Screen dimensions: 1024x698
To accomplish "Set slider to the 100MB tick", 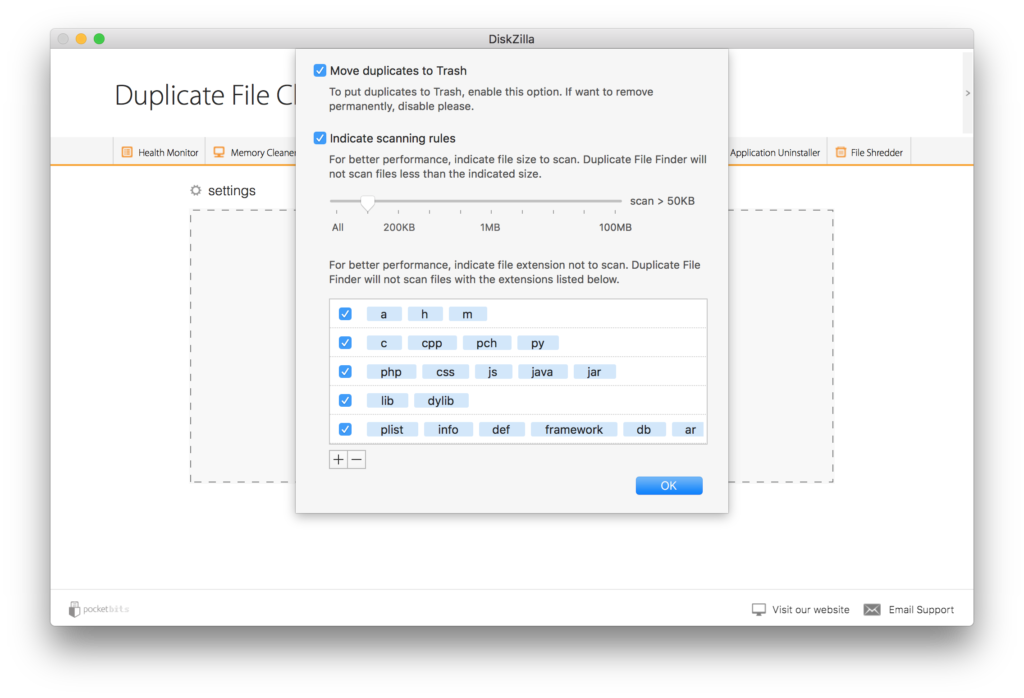I will 615,211.
